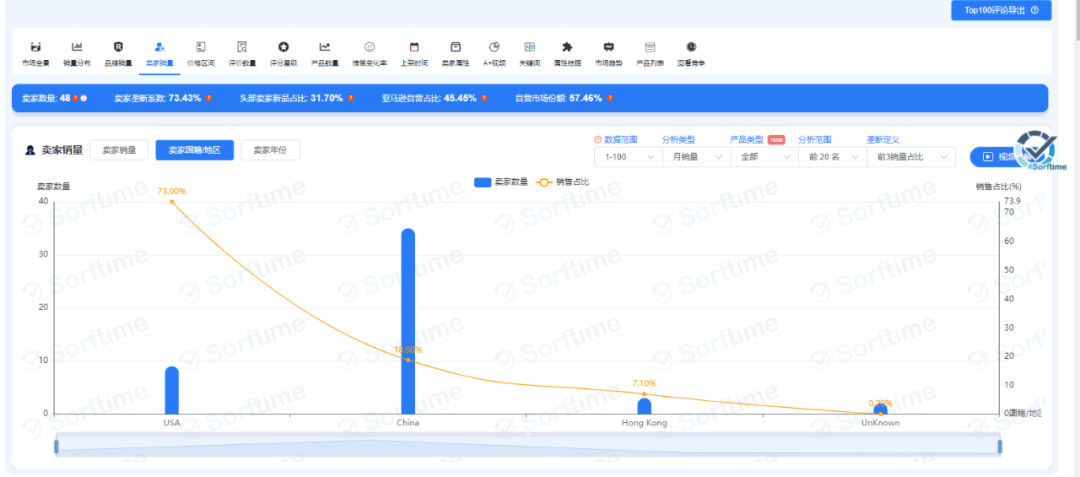Open the 产品数量 product count icon
Screen dimensions: 1080x477
(324, 47)
